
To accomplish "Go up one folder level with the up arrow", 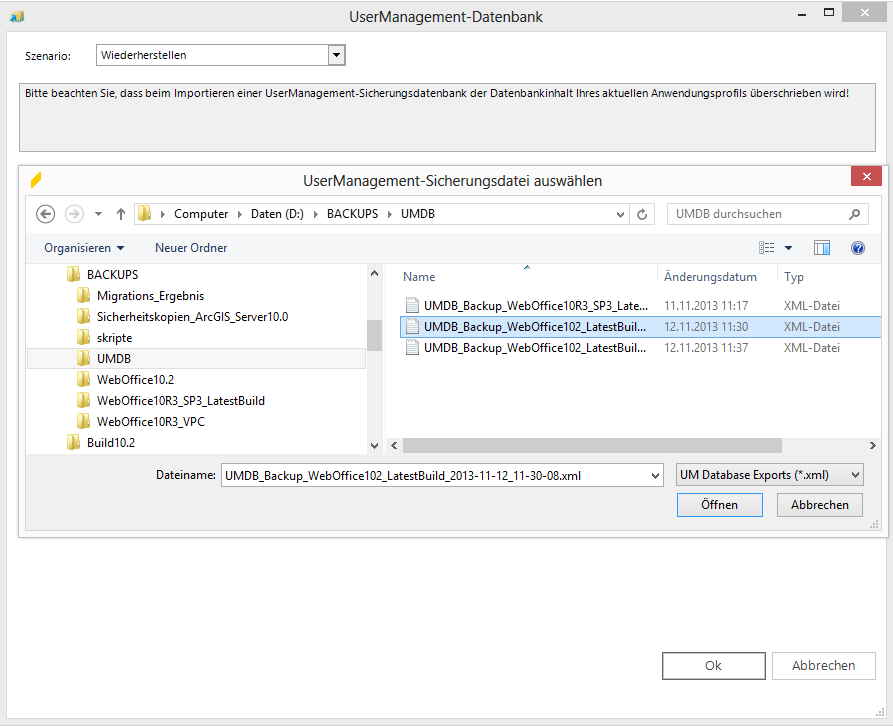I will pos(120,213).
